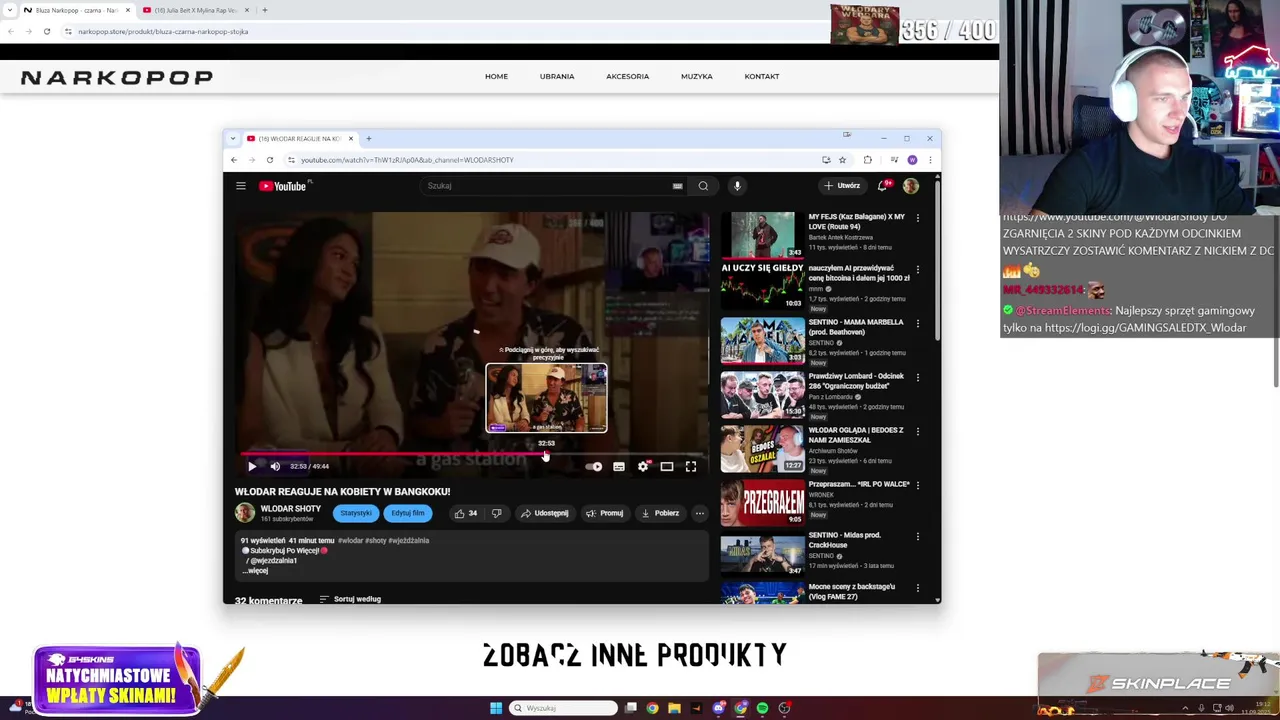The width and height of the screenshot is (1280, 720).
Task: Go back in the YouTube browser window
Action: click(x=234, y=160)
